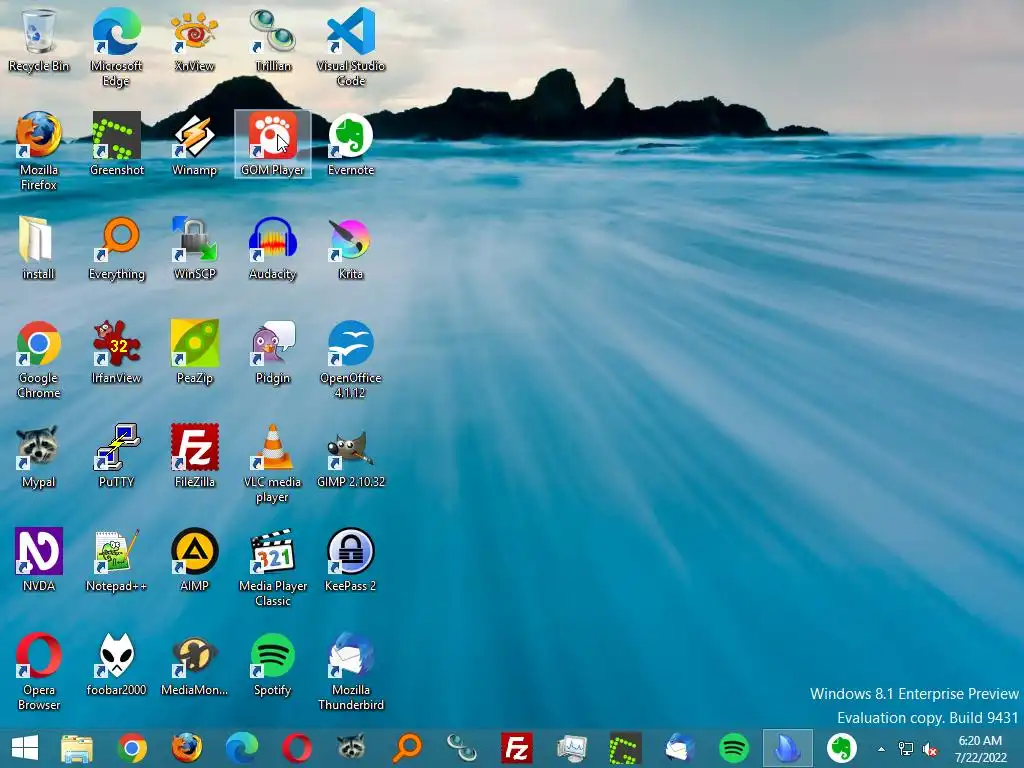Select the install folder on the desktop
Image resolution: width=1024 pixels, height=768 pixels.
[x=39, y=248]
